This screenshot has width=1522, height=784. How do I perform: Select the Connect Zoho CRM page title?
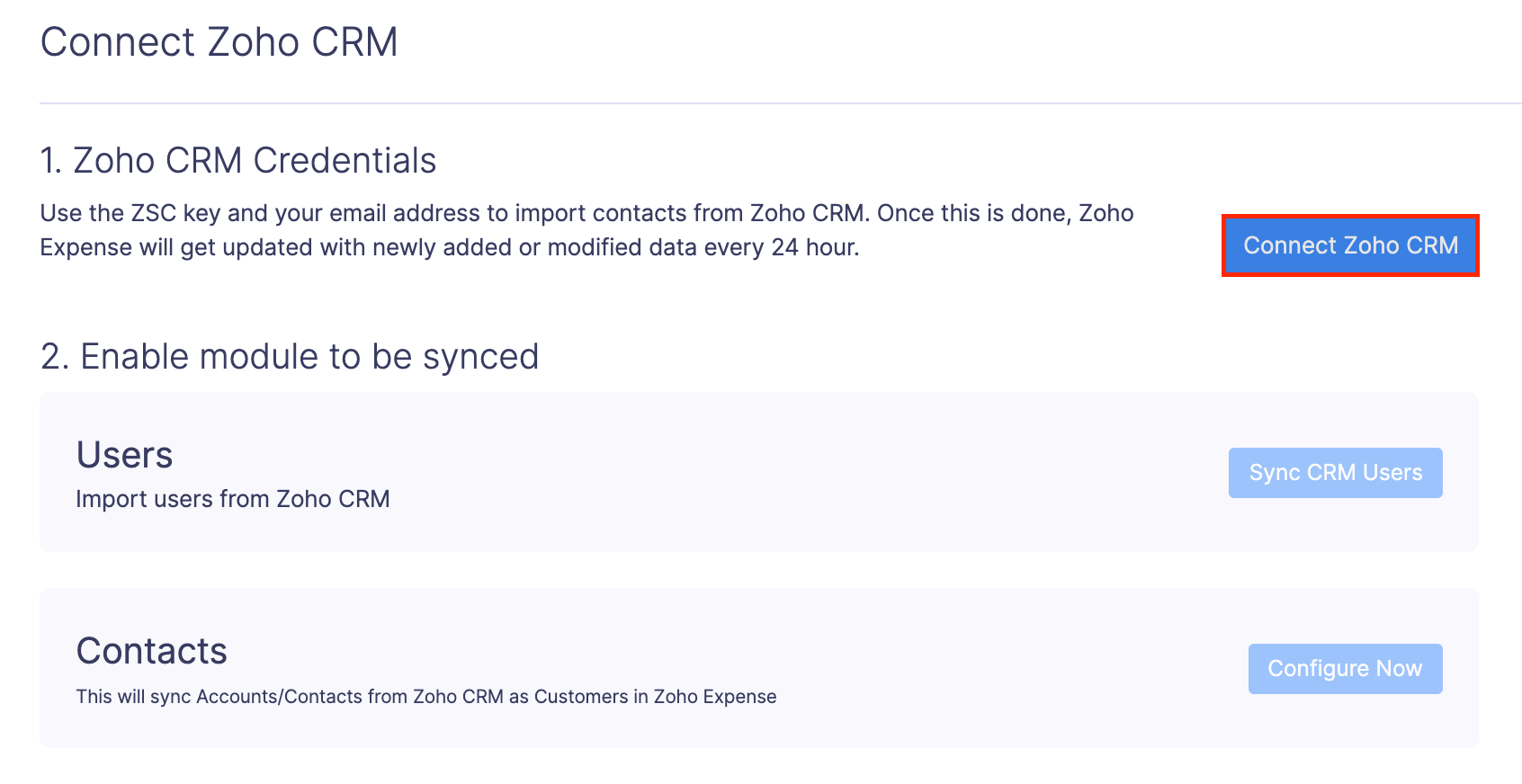point(219,41)
